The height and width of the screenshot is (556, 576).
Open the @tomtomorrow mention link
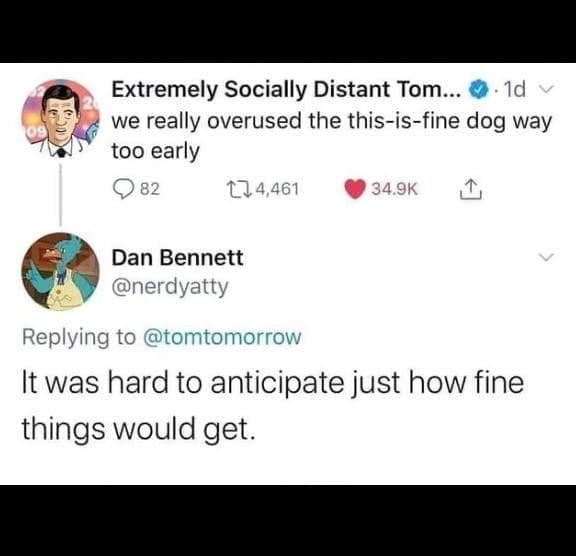[222, 337]
